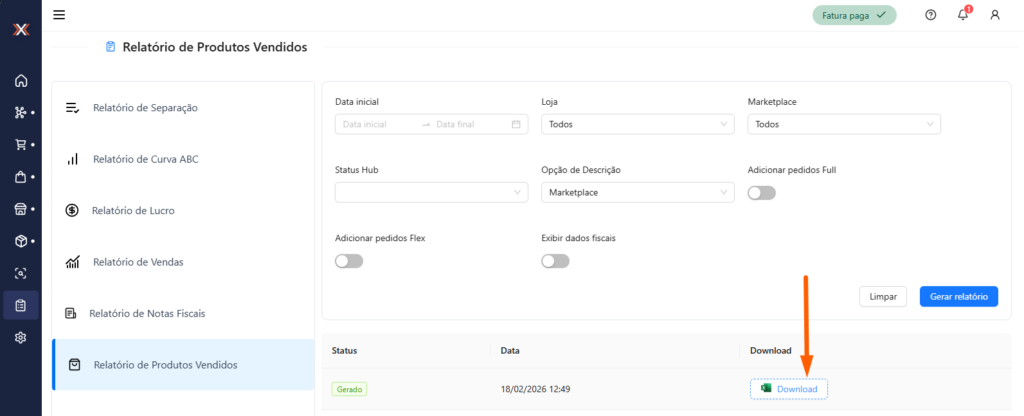The height and width of the screenshot is (416, 1024).
Task: Open the home icon in the sidebar
Action: 20,81
